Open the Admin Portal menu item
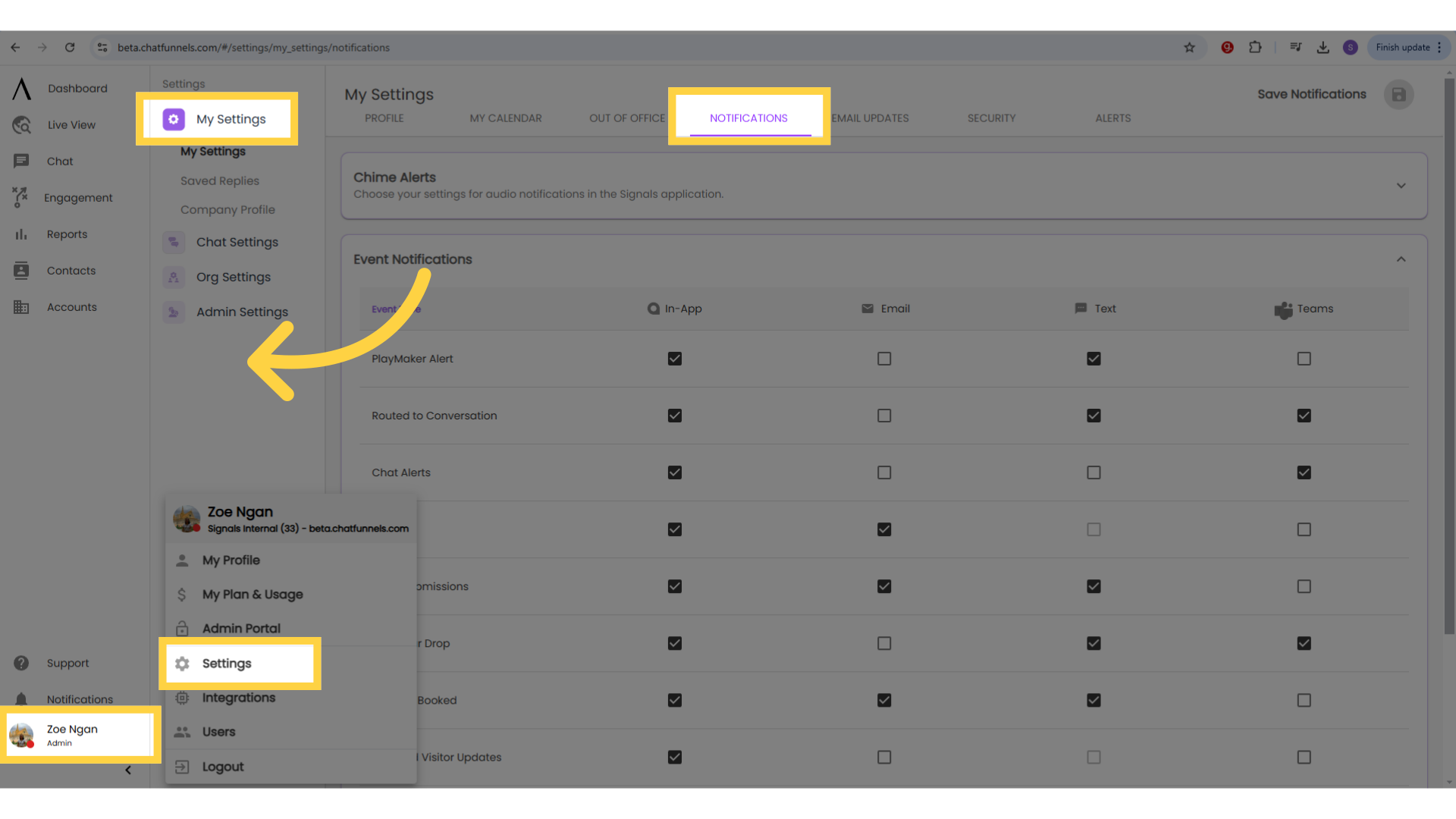This screenshot has height=819, width=1456. [x=241, y=627]
